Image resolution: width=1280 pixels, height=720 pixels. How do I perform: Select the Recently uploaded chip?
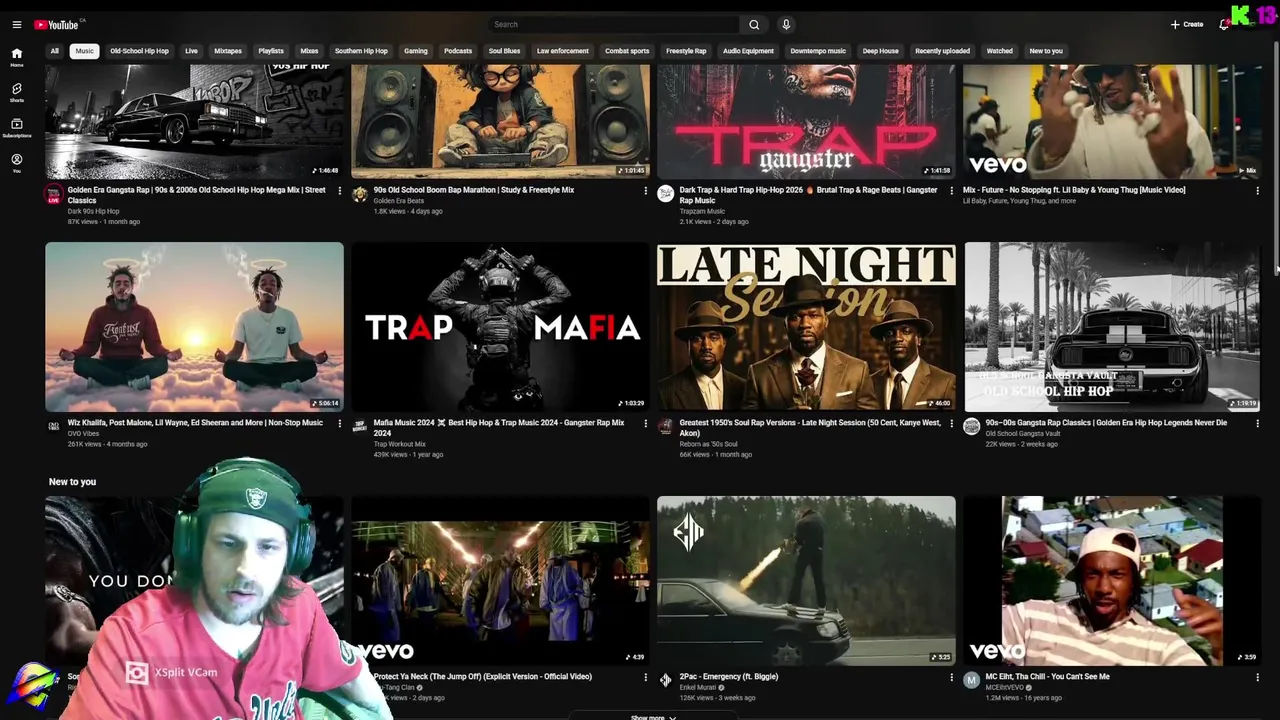(942, 51)
